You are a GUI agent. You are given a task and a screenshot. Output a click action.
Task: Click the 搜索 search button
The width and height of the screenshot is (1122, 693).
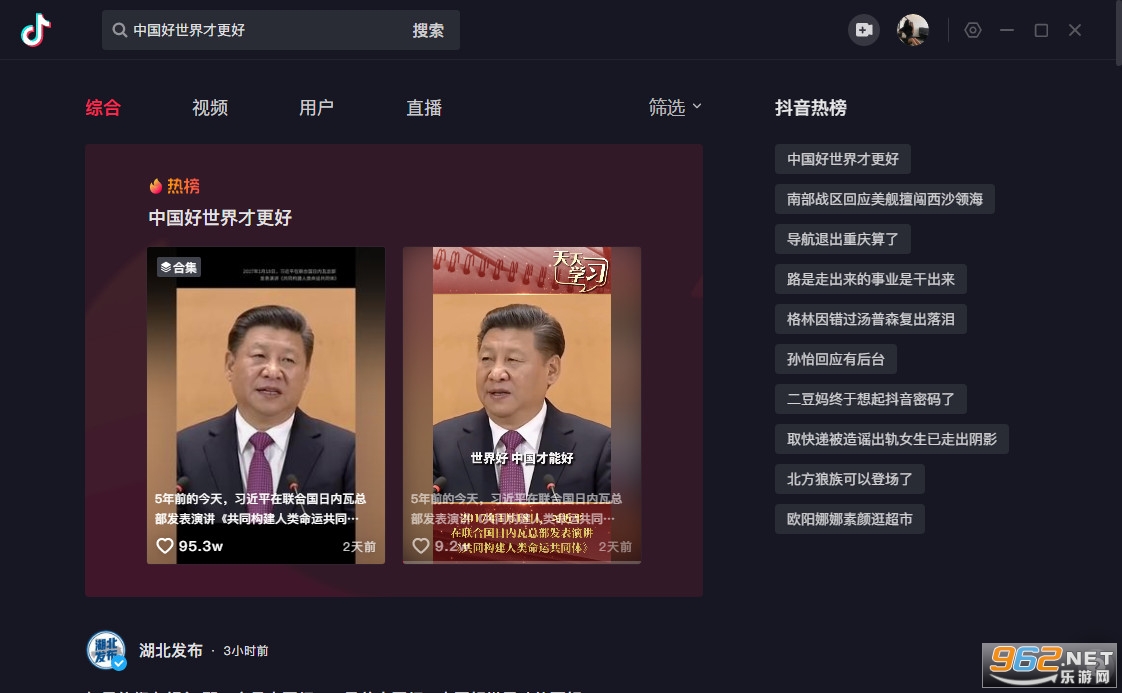[428, 30]
